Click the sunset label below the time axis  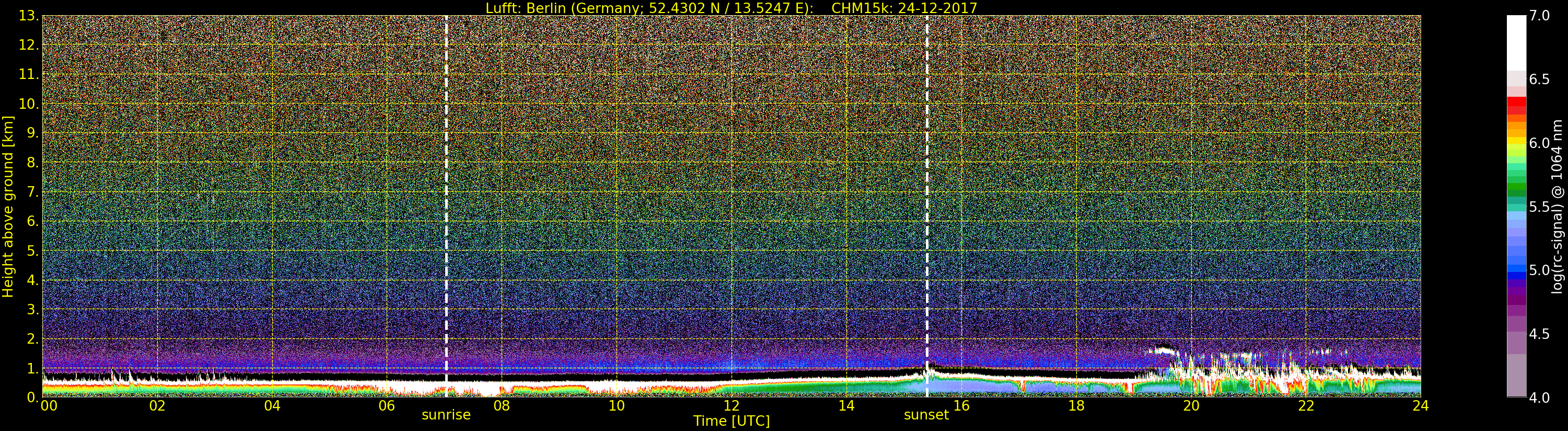tap(926, 415)
